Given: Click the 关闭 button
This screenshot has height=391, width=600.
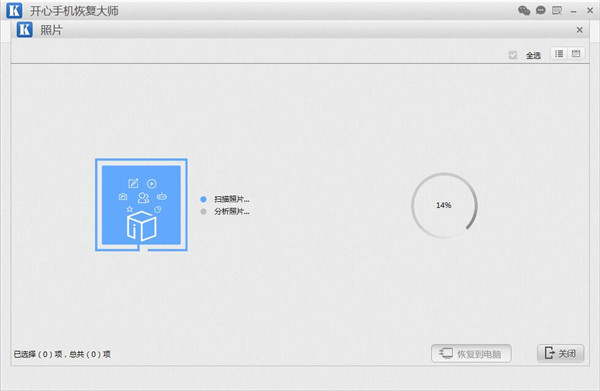Looking at the screenshot, I should pyautogui.click(x=561, y=353).
